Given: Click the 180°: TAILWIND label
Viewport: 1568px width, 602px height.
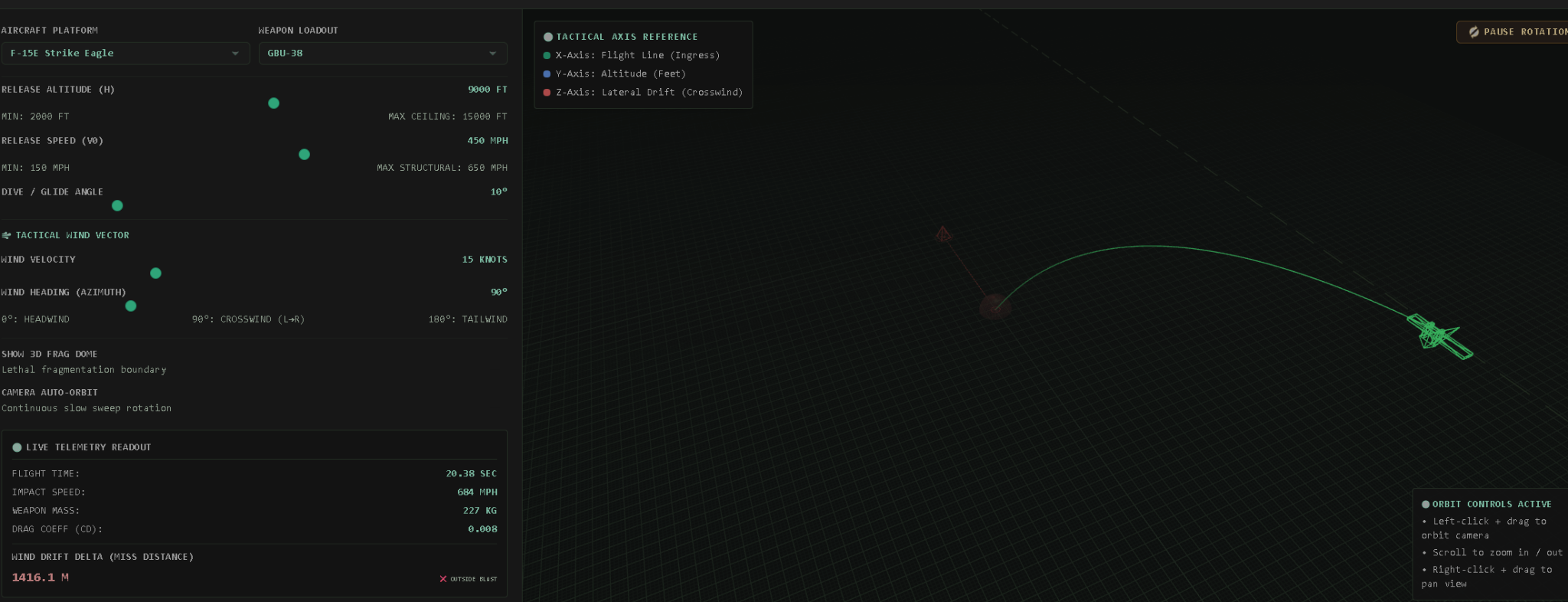Looking at the screenshot, I should coord(468,319).
